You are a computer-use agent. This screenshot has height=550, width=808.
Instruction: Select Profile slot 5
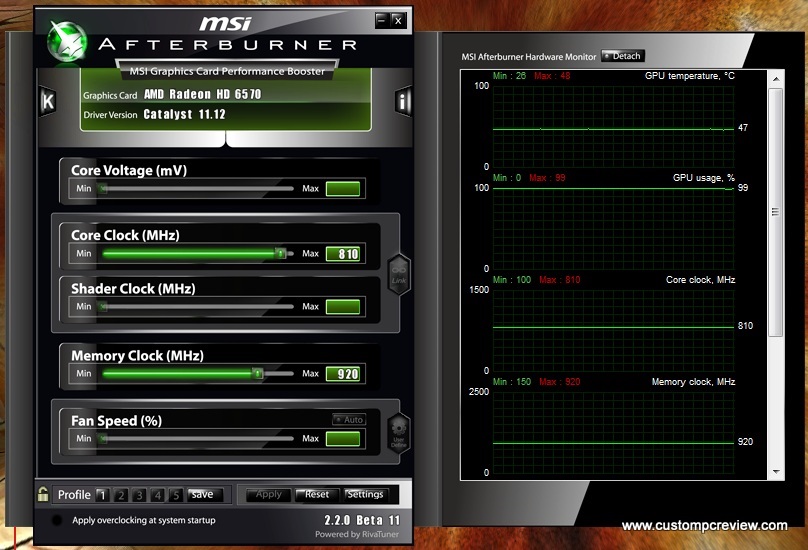tap(176, 495)
